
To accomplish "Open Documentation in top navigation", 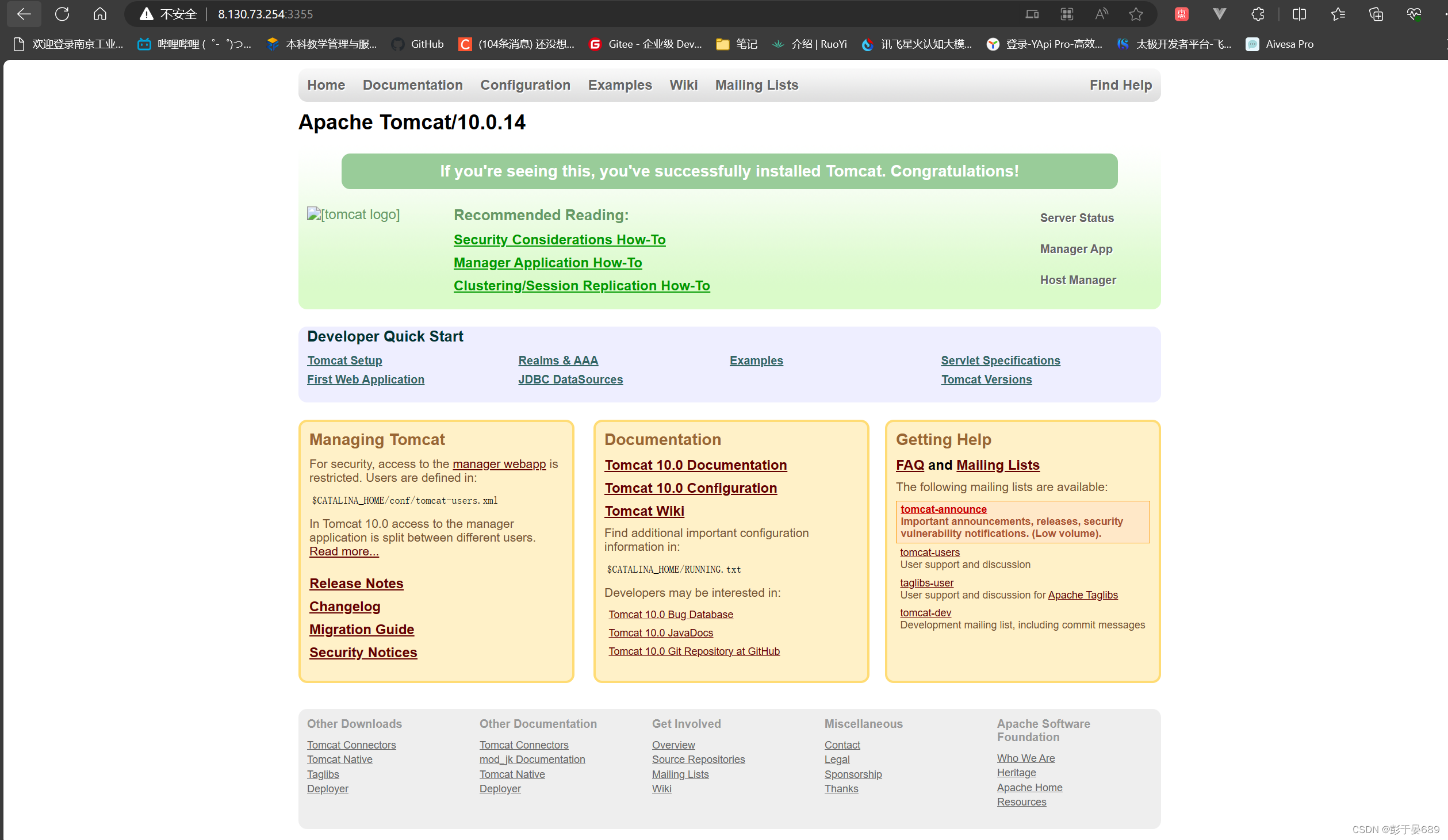I will tap(412, 85).
